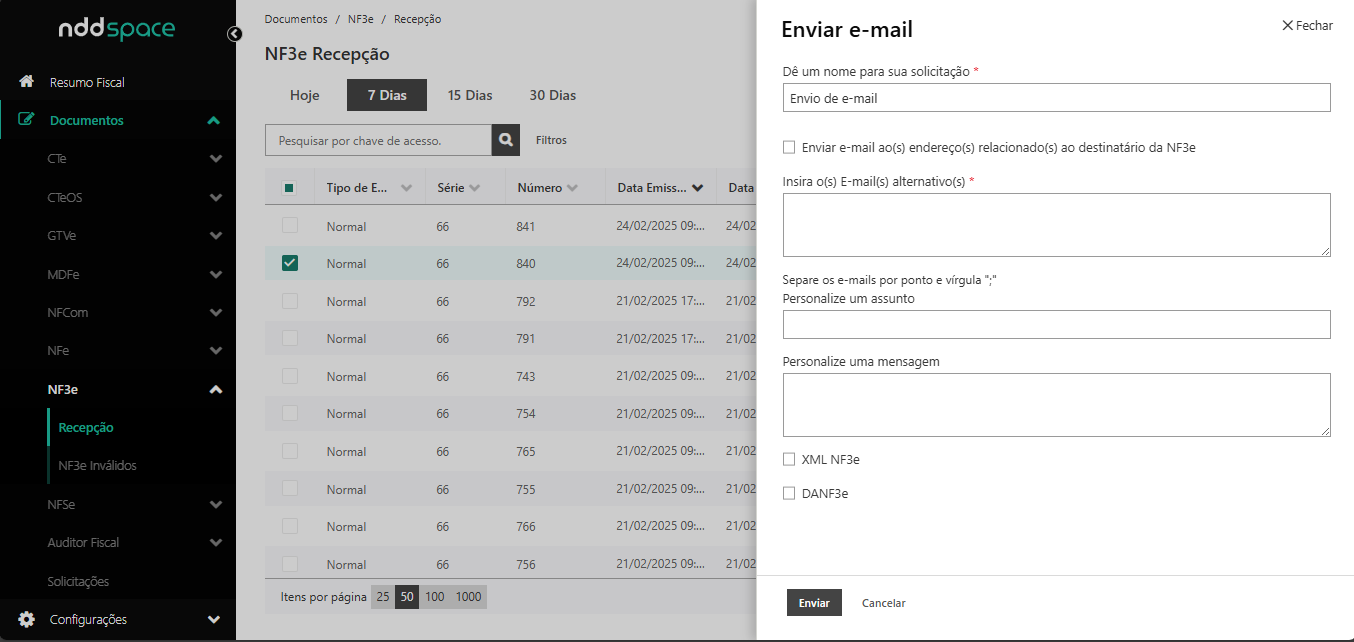Click the search magnifier icon button
The height and width of the screenshot is (642, 1354).
[x=506, y=141]
